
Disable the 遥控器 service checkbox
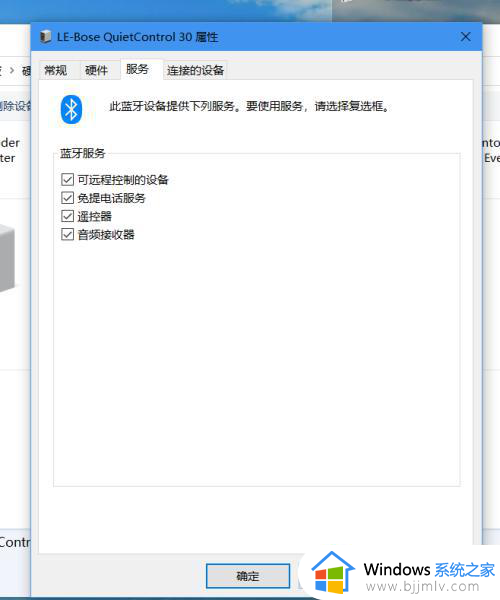point(67,216)
